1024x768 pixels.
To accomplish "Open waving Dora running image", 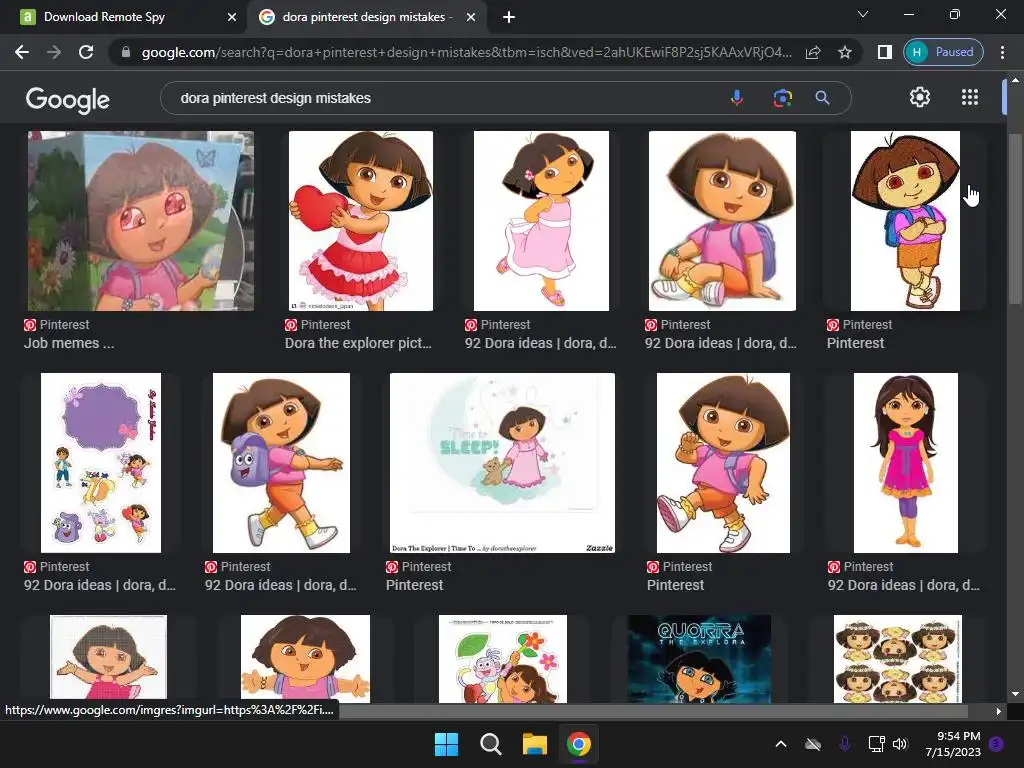I will pos(723,463).
